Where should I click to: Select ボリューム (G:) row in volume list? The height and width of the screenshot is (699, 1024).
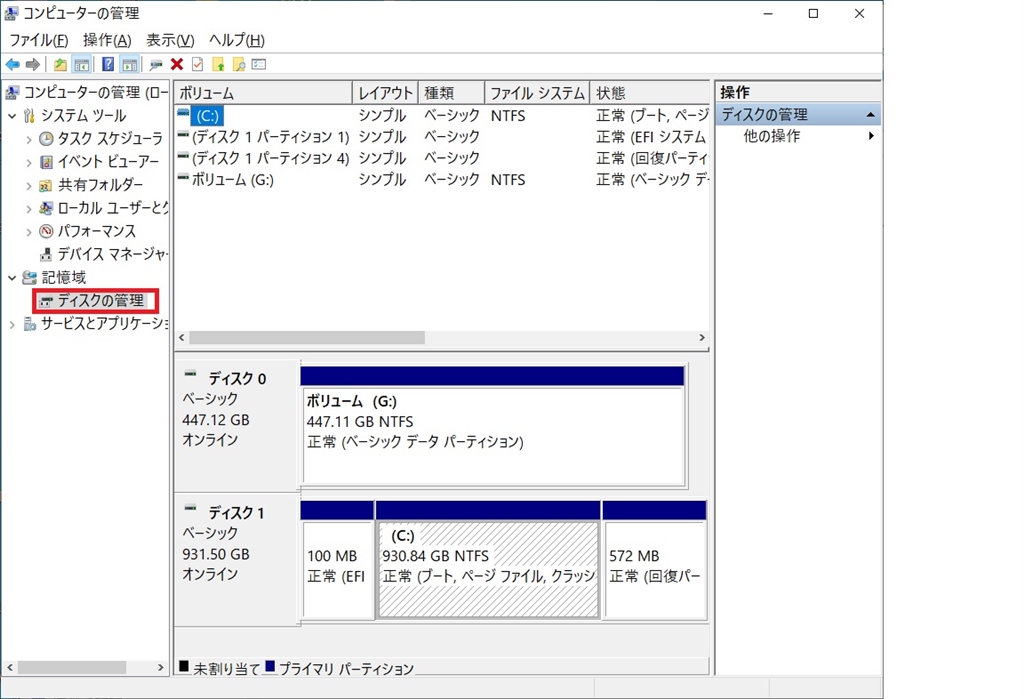point(442,180)
